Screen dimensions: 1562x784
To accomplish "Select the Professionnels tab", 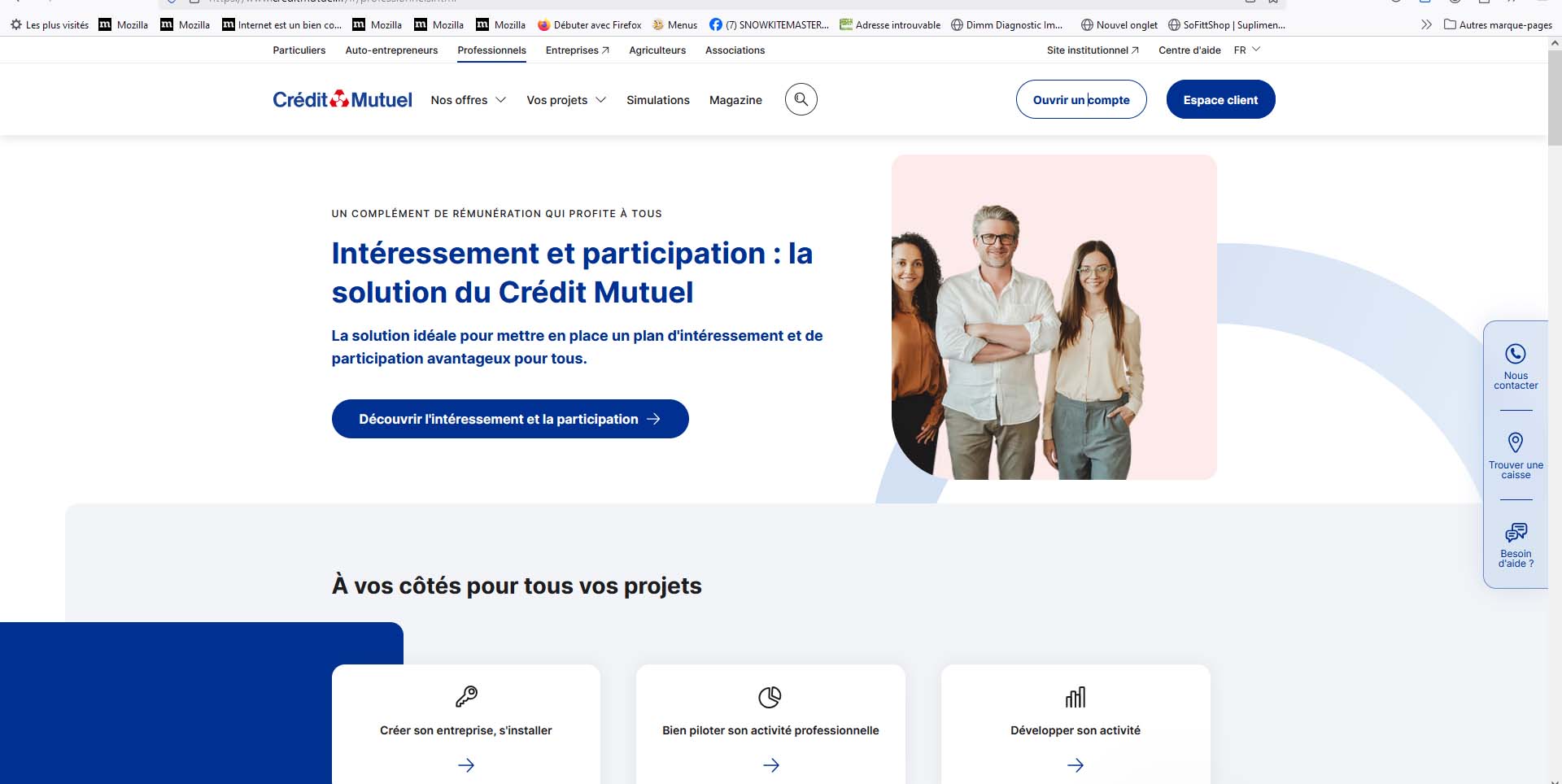I will tap(491, 50).
